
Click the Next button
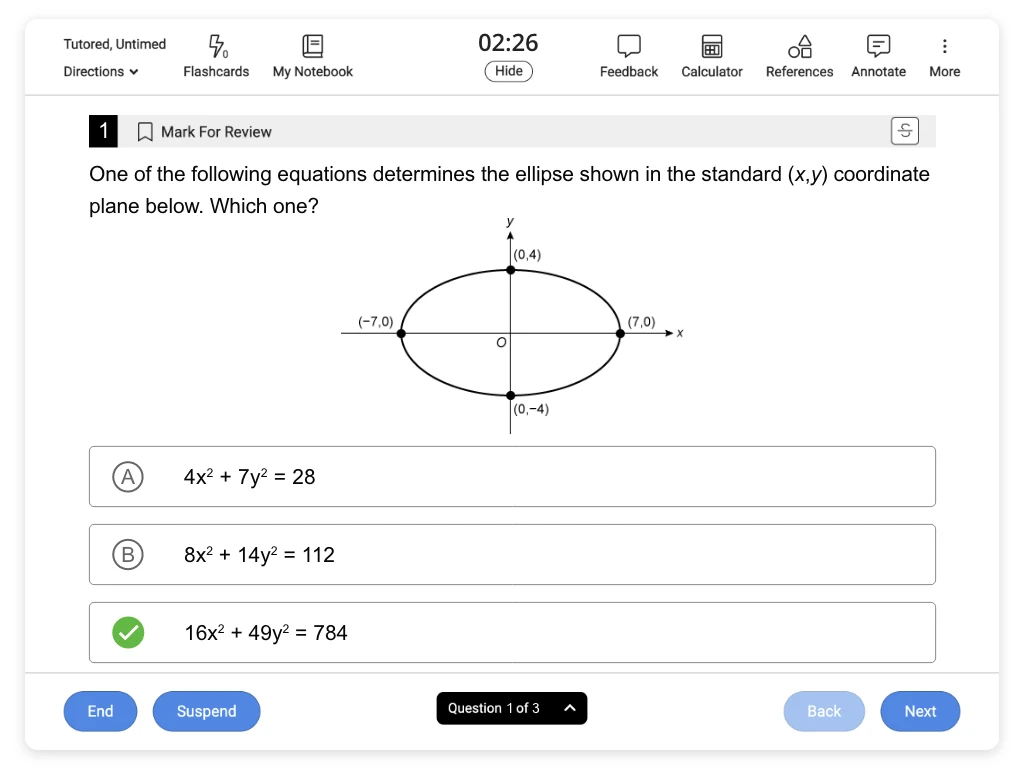tap(920, 711)
